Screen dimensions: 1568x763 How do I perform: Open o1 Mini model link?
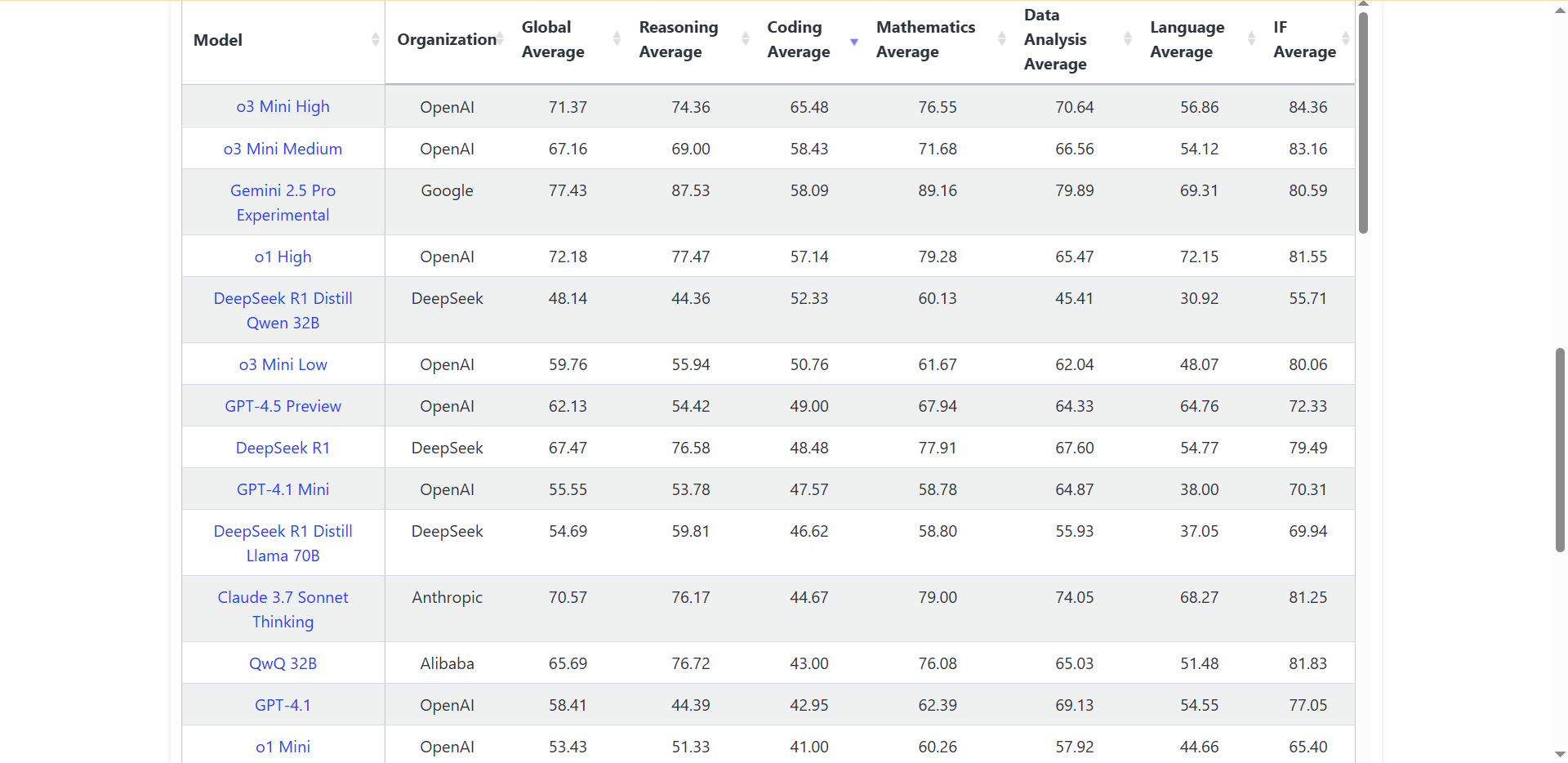283,747
